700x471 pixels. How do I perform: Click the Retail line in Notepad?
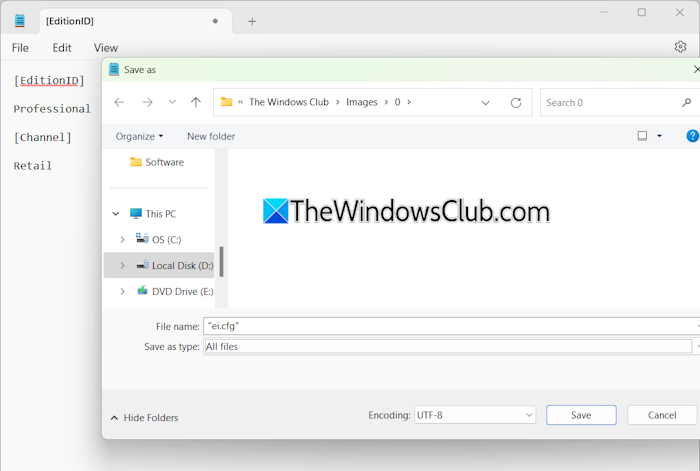33,166
